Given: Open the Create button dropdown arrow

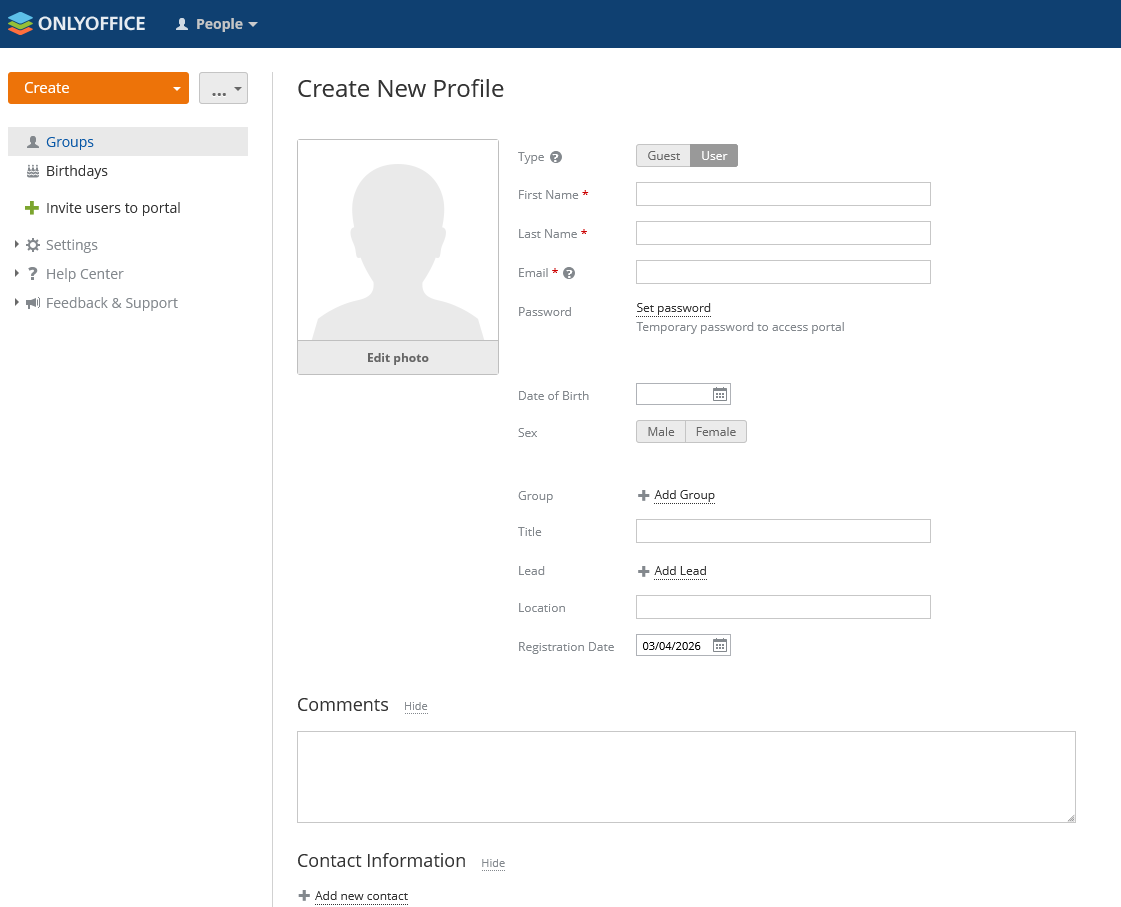Looking at the screenshot, I should click(177, 89).
